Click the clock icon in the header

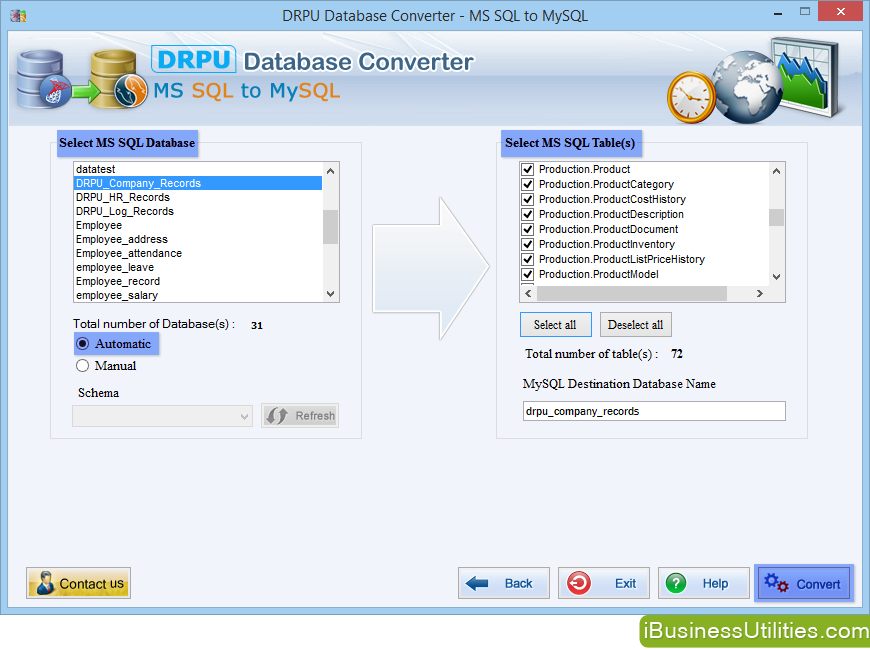[691, 97]
